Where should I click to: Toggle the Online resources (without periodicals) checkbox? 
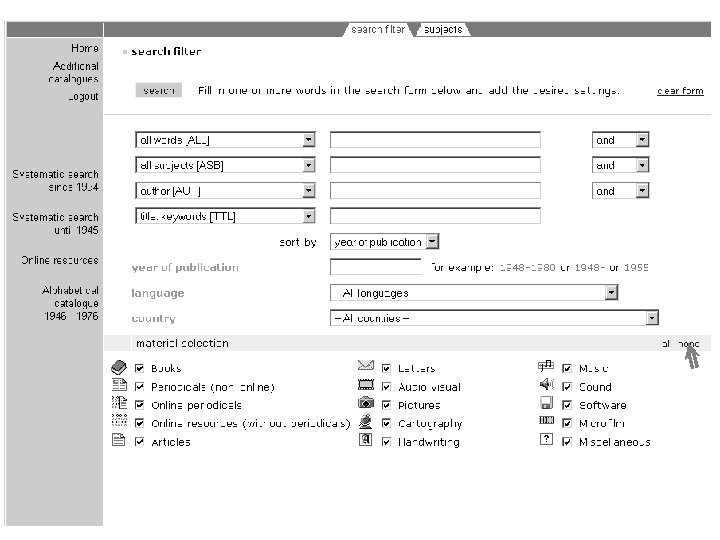pos(140,423)
